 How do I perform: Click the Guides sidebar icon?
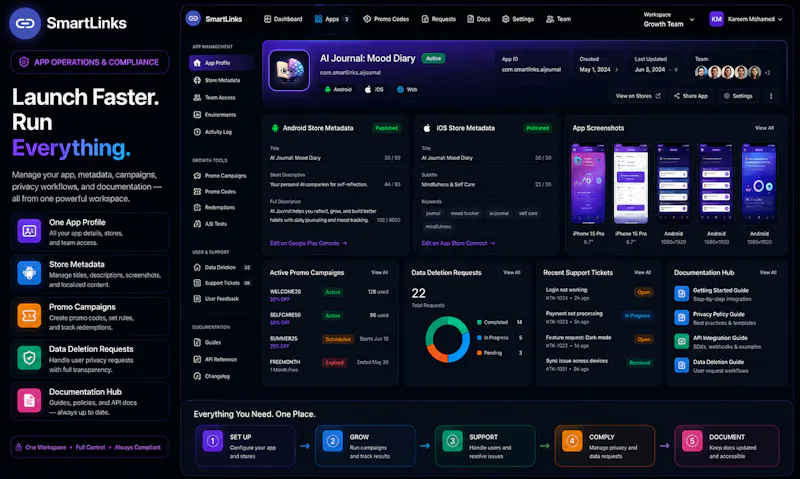tap(197, 342)
